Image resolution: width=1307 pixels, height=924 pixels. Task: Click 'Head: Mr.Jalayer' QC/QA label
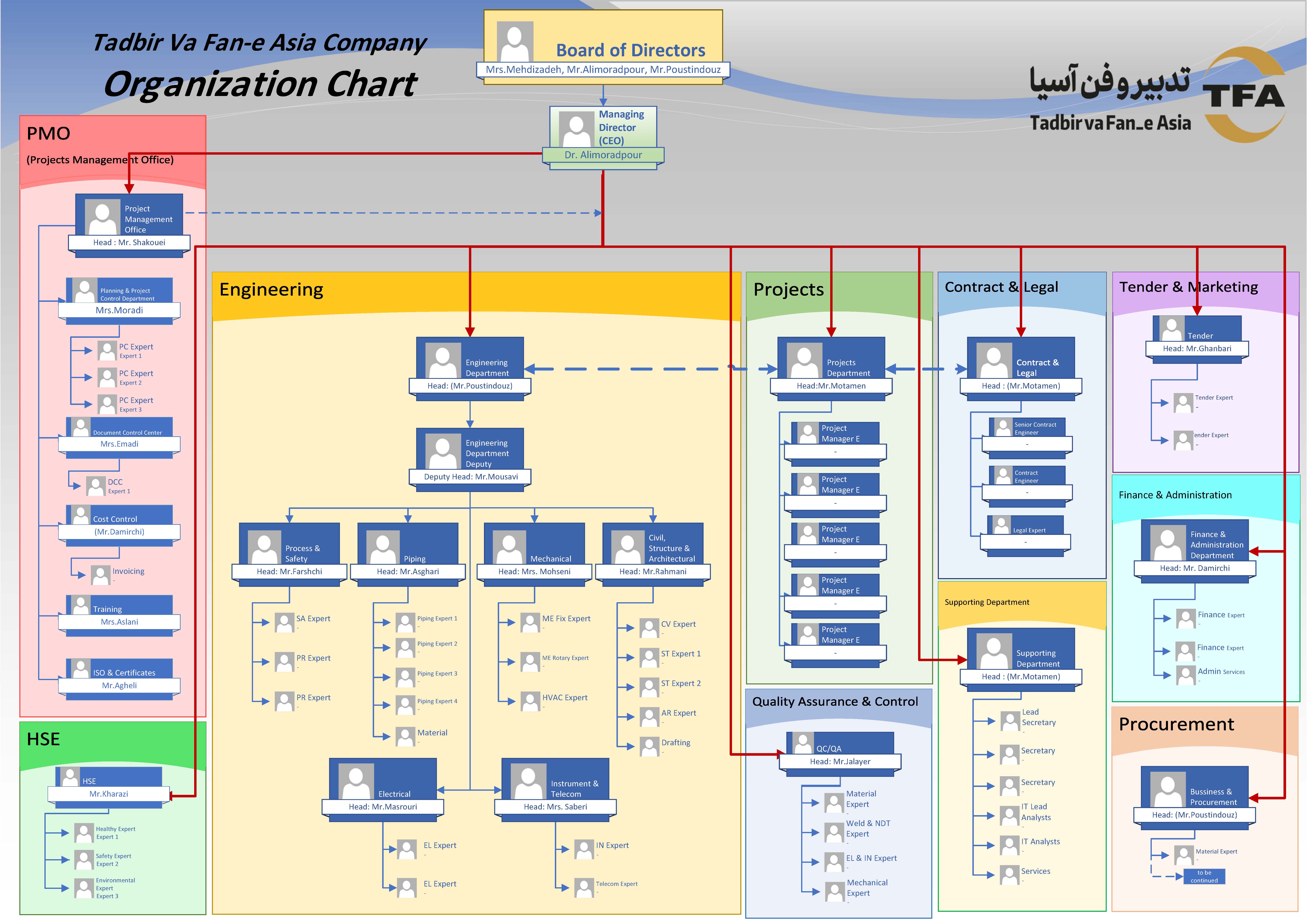point(840,761)
